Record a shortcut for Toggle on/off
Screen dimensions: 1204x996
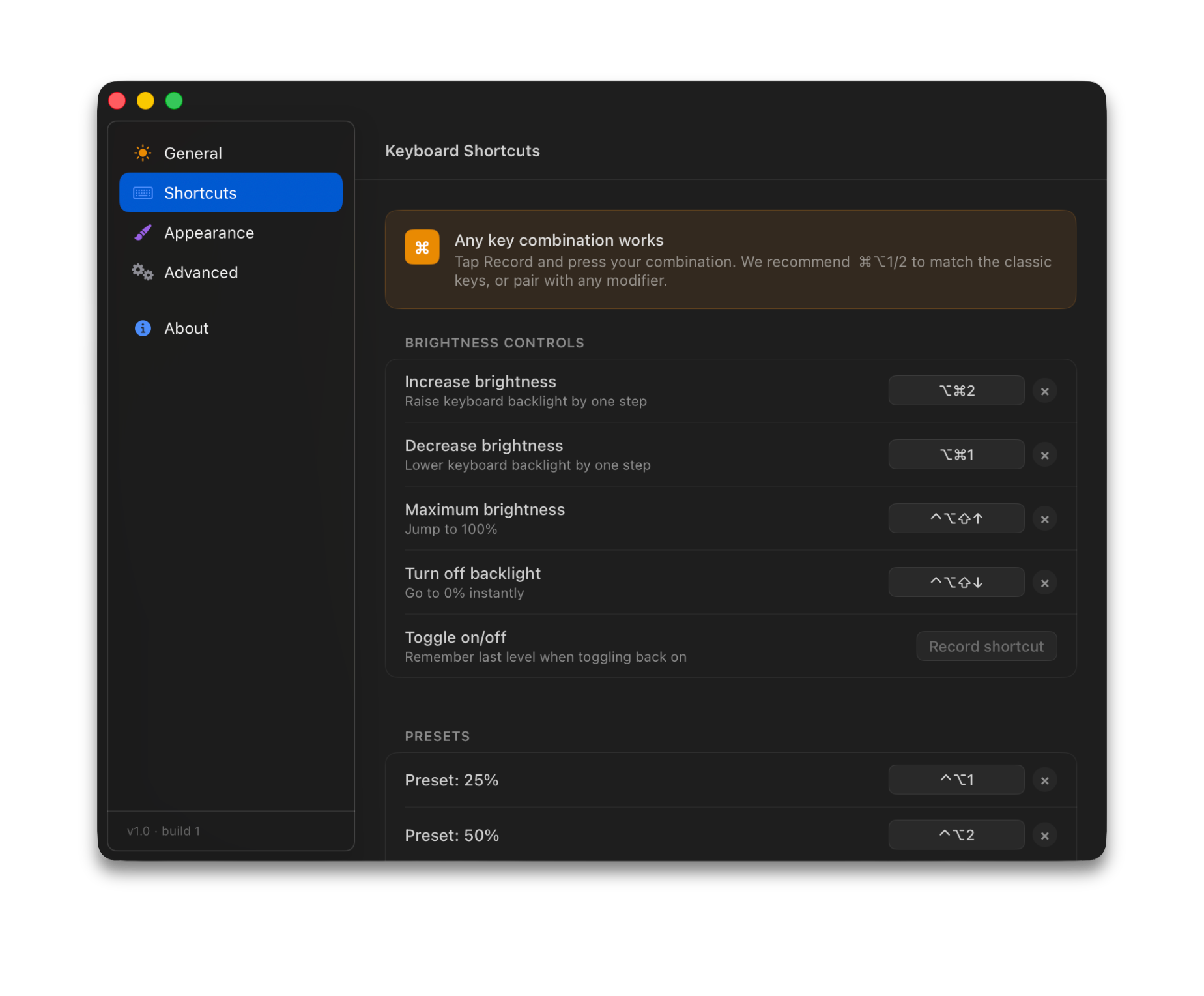click(986, 647)
